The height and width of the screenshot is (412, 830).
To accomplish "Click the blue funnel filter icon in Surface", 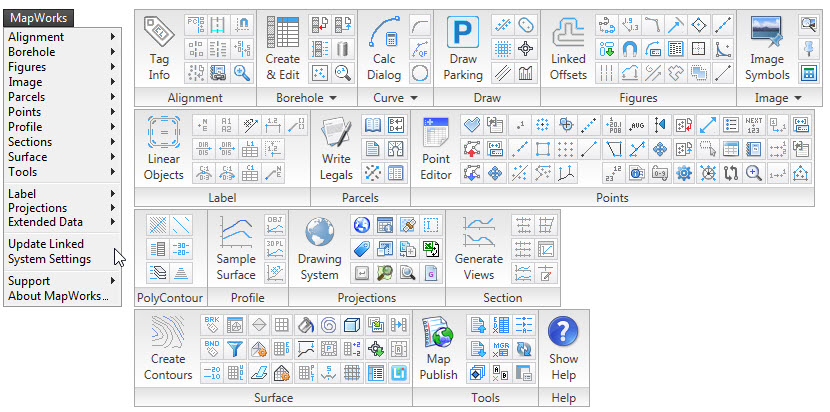I will 234,348.
